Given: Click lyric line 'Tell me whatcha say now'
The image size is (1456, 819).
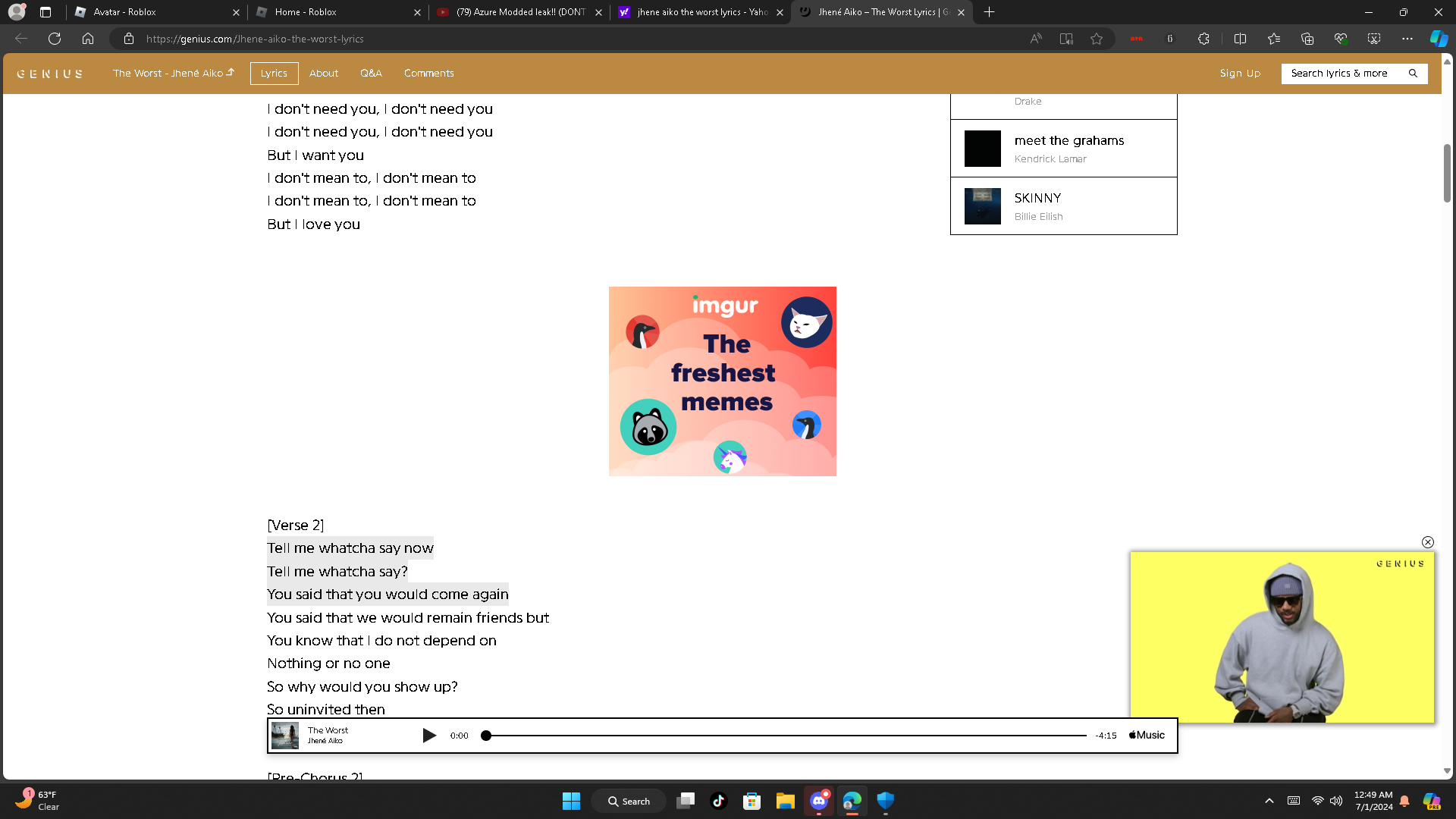Looking at the screenshot, I should (350, 548).
